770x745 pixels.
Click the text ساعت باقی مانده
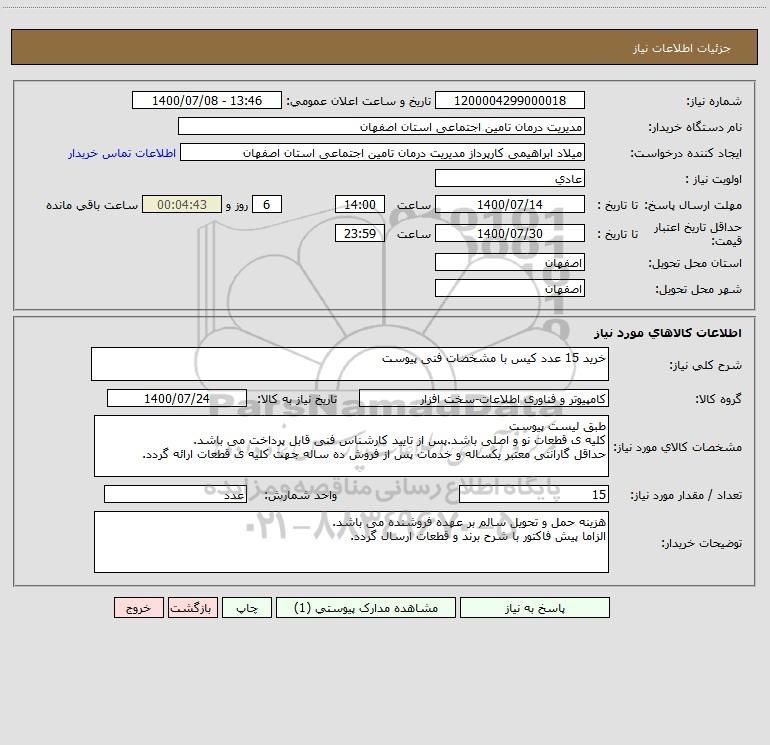pyautogui.click(x=92, y=205)
